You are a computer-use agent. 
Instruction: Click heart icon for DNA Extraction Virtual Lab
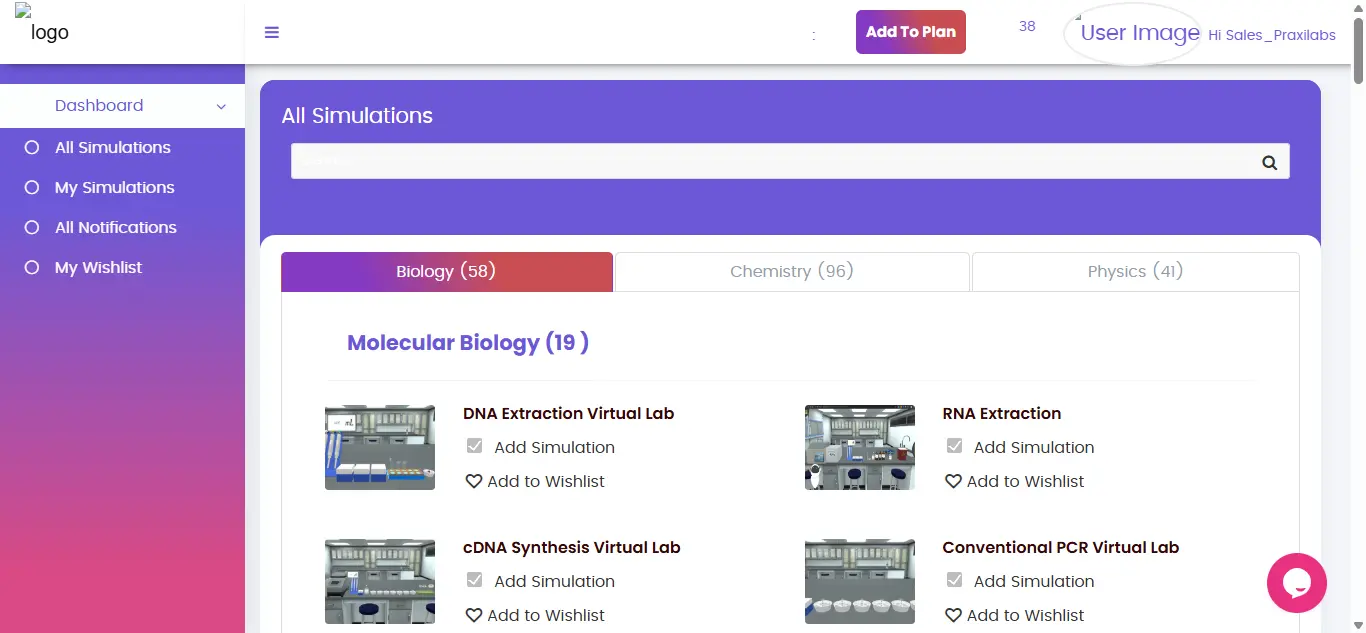(x=474, y=481)
